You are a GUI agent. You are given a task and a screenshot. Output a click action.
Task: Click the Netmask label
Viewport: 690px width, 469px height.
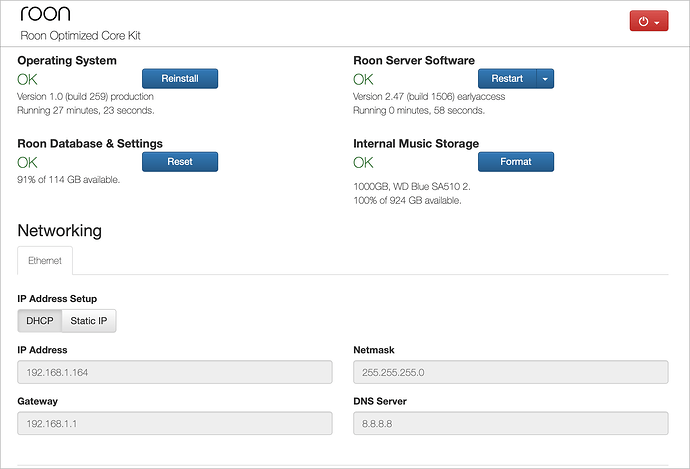374,350
